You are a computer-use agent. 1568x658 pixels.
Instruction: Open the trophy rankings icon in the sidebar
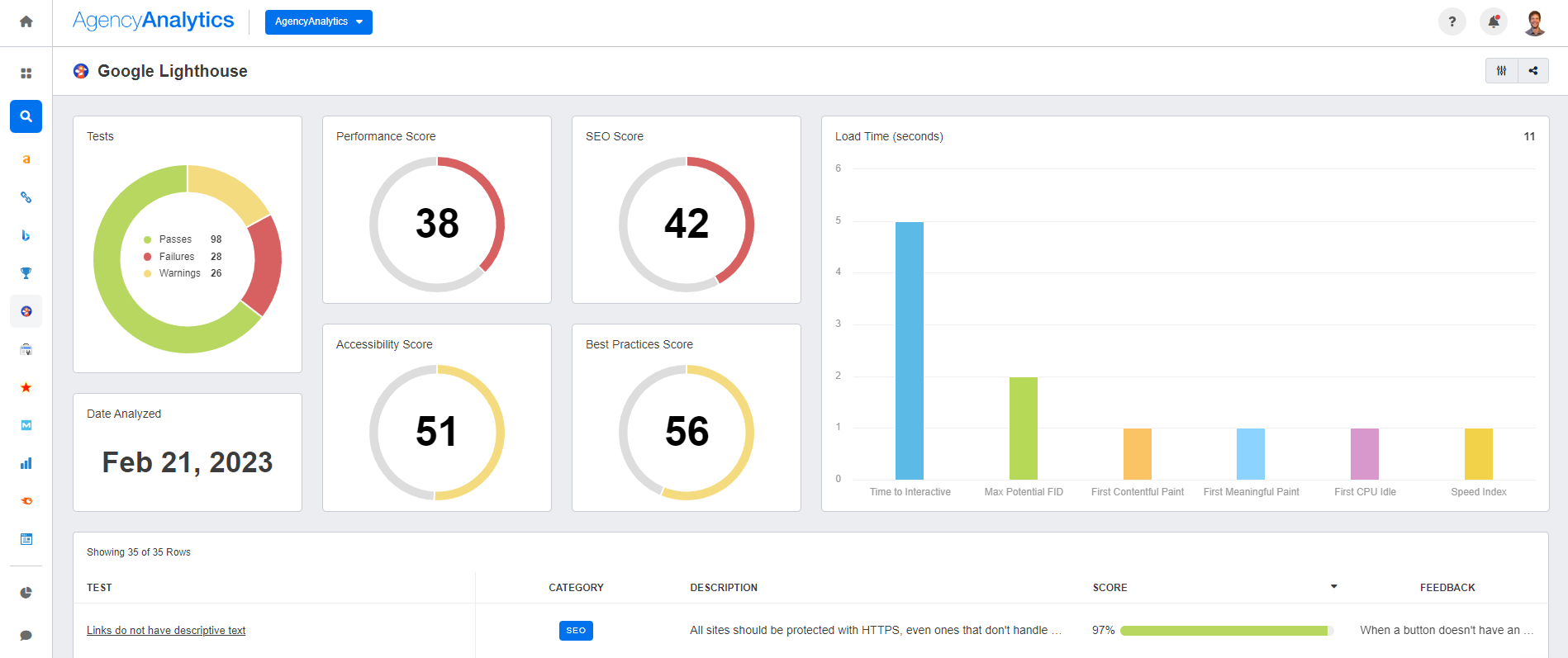(26, 273)
